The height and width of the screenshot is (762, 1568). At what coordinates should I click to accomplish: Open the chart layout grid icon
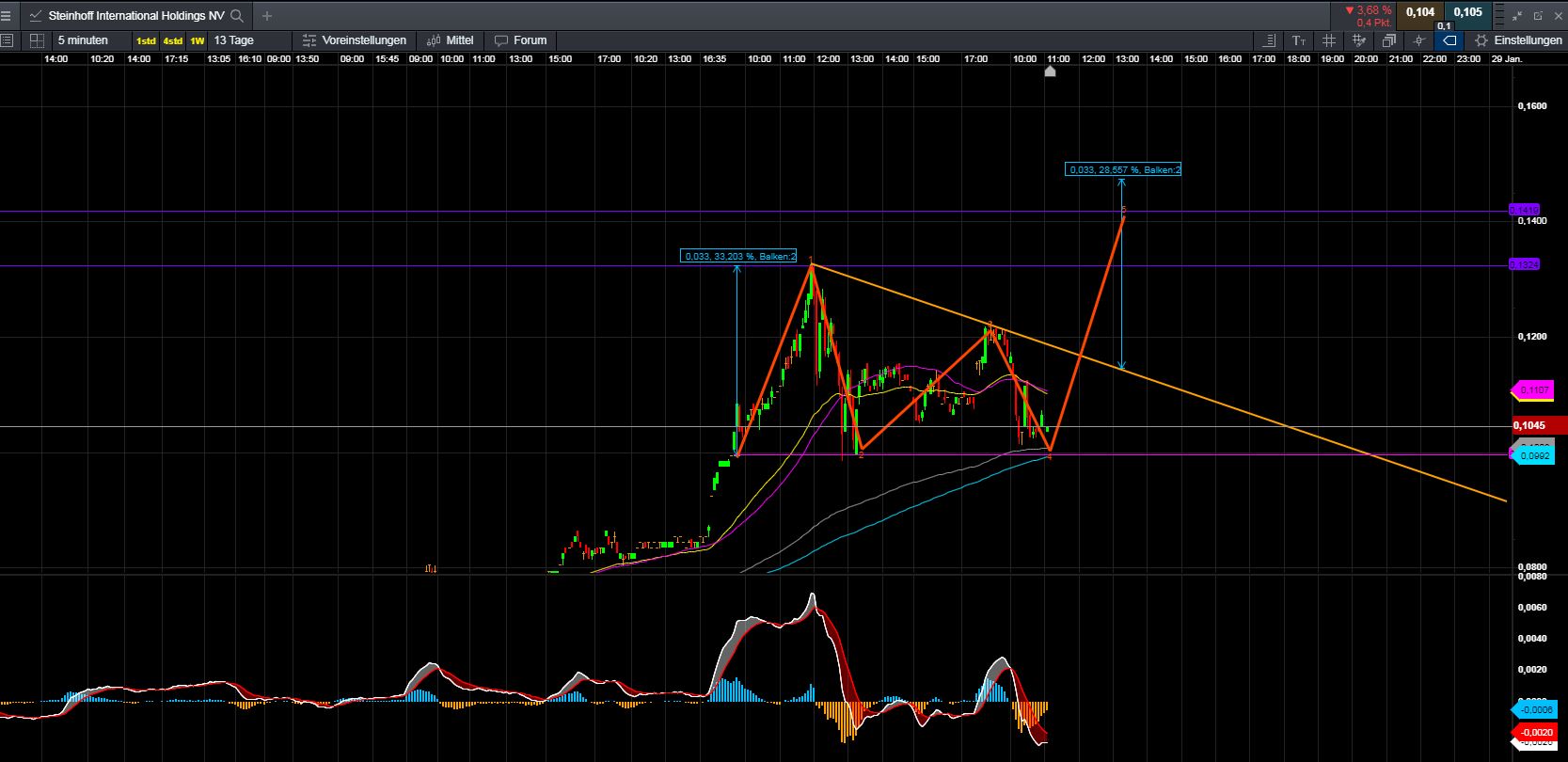(37, 40)
